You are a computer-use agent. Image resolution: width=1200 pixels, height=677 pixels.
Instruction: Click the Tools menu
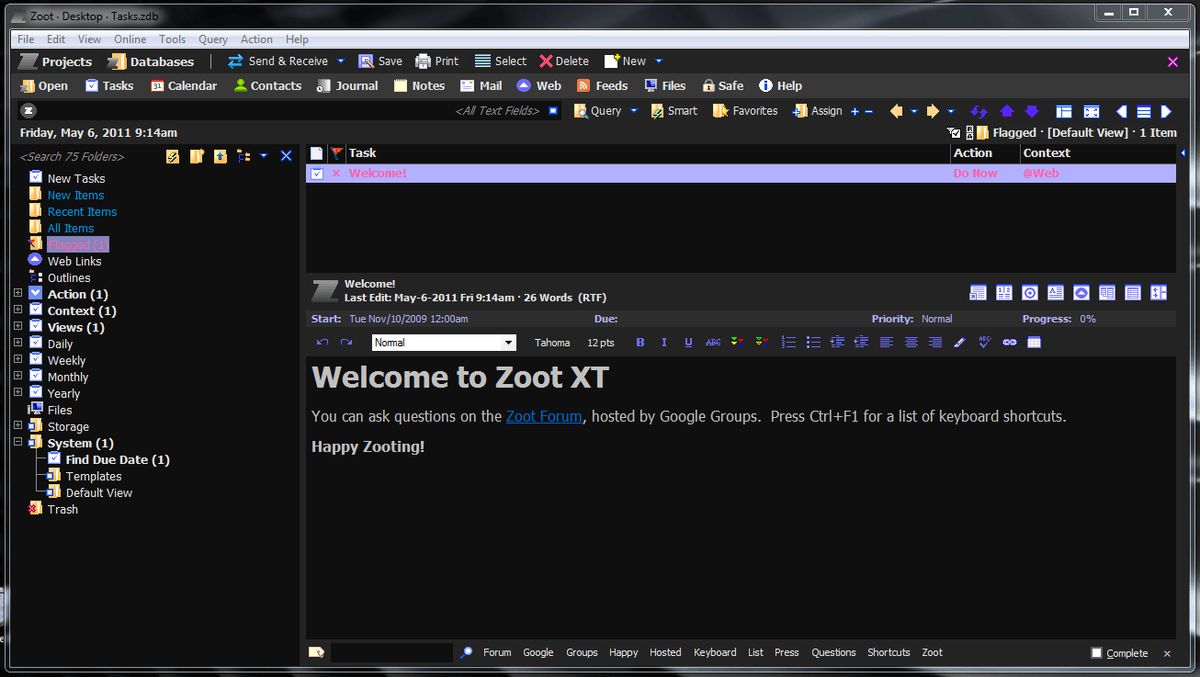tap(172, 39)
